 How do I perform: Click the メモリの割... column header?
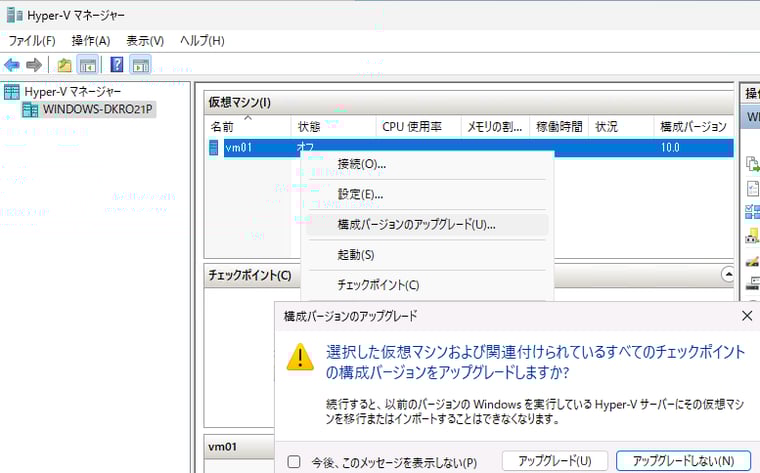[495, 127]
